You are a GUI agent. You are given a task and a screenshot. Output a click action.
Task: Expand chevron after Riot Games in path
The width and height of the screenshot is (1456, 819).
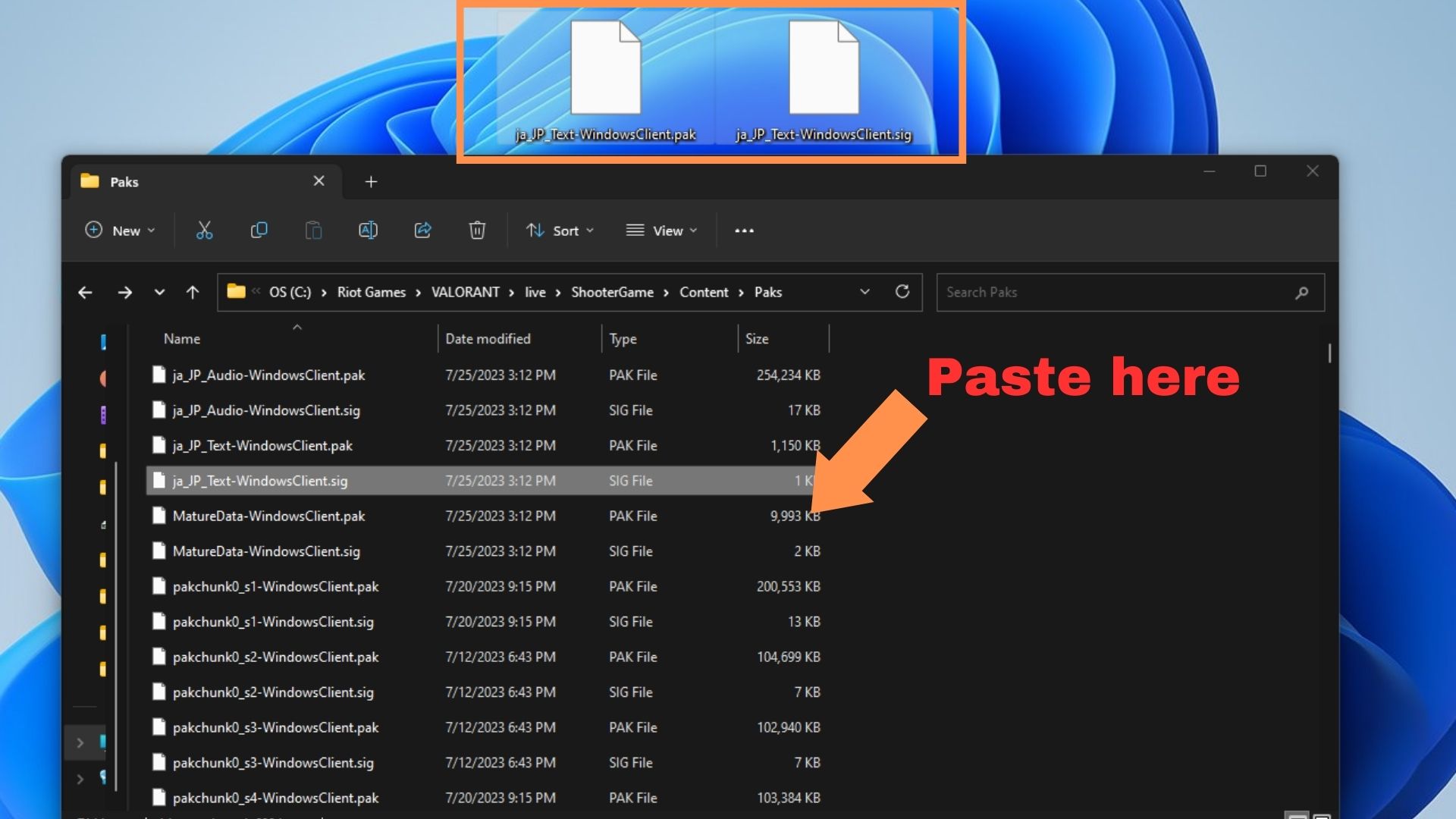click(418, 293)
